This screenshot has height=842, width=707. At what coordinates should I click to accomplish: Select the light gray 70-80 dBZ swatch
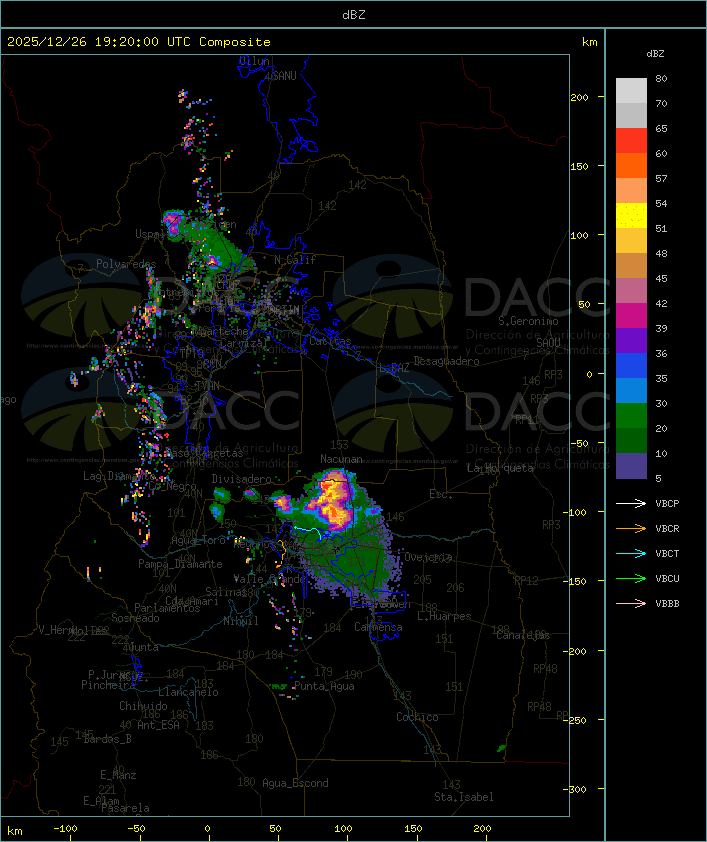(631, 90)
